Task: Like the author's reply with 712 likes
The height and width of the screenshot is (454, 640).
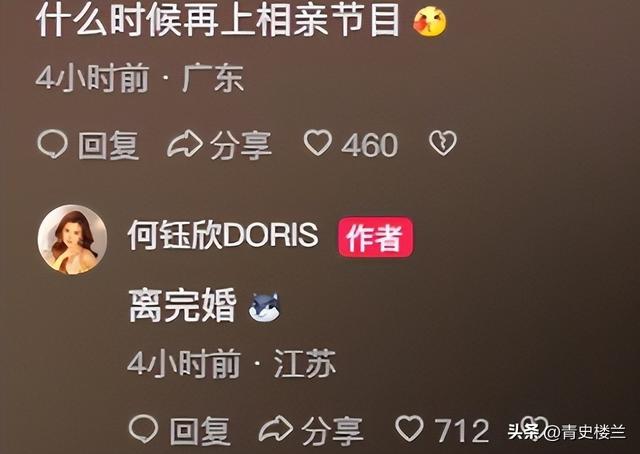Action: (x=409, y=428)
